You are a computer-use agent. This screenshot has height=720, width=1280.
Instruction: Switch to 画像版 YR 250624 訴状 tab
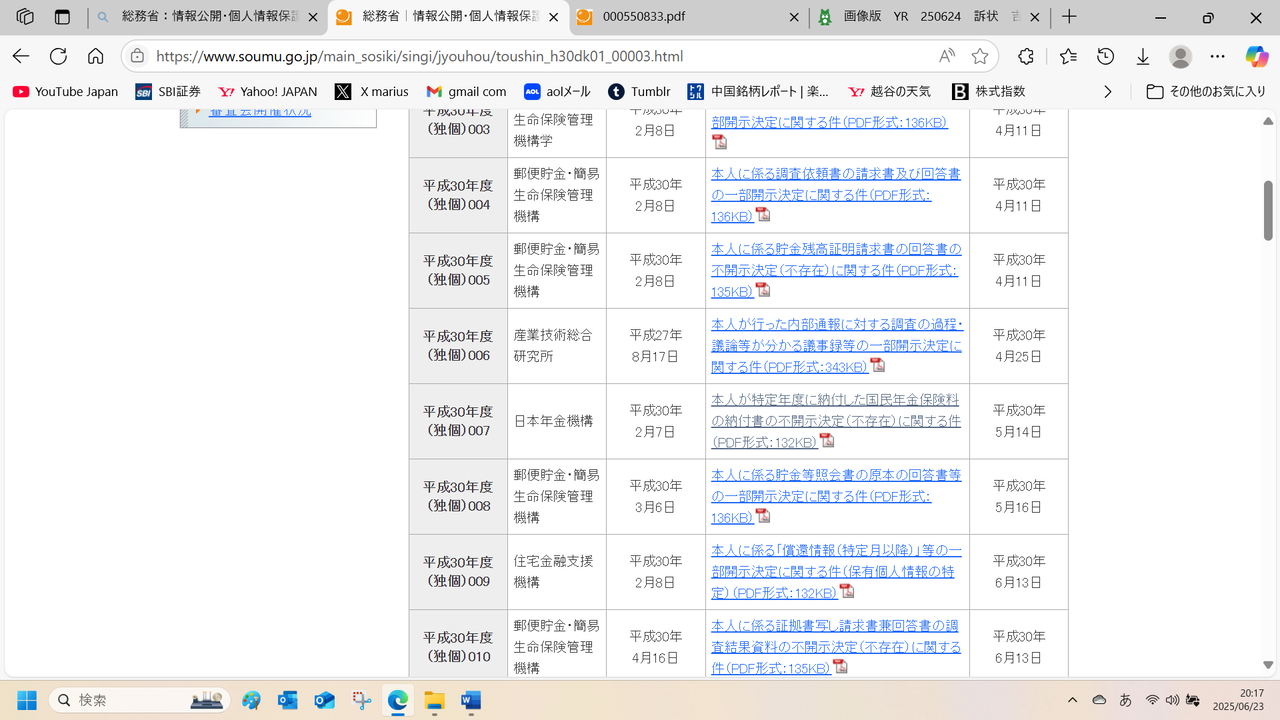(930, 17)
